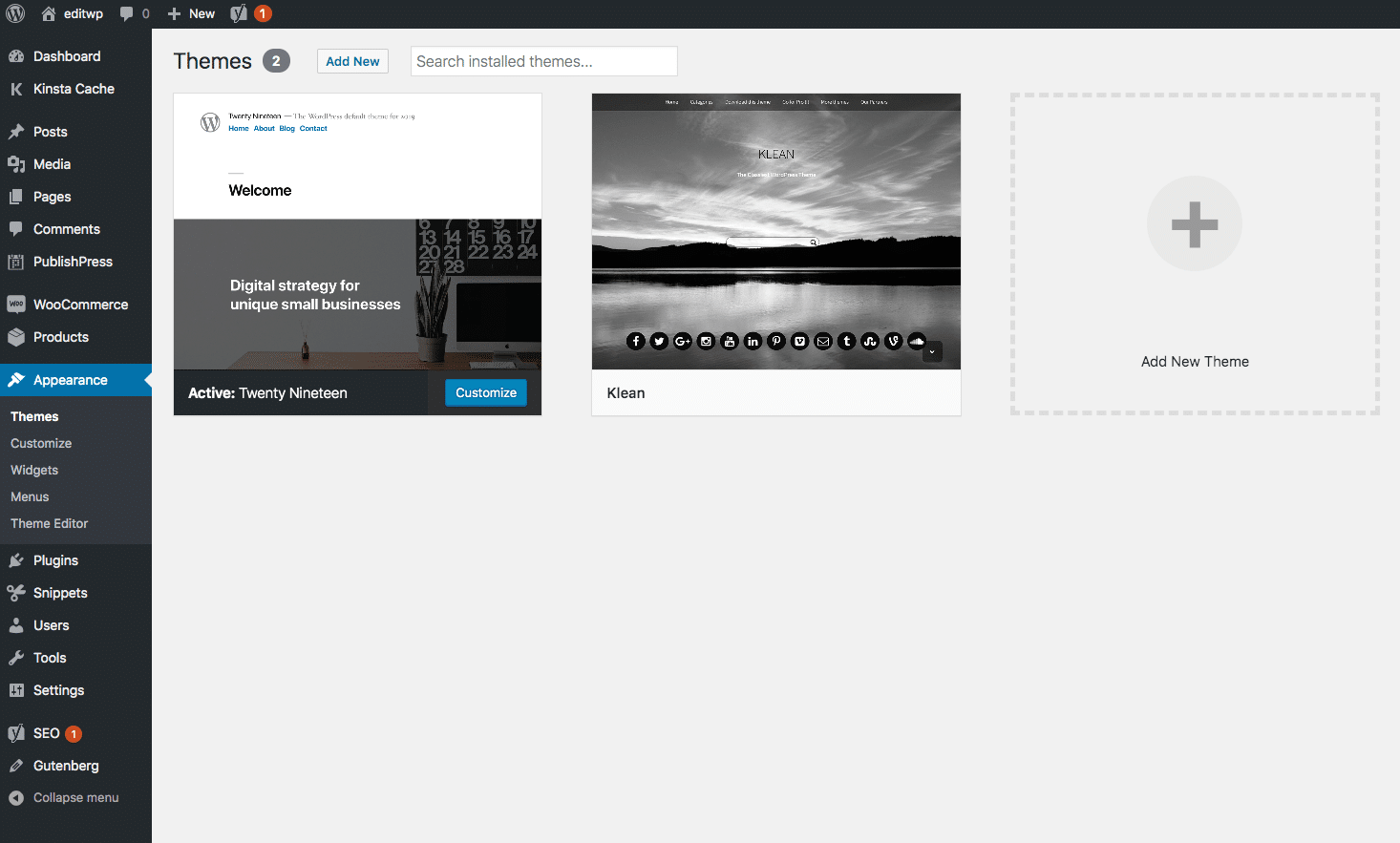Click the search installed themes field
The image size is (1400, 843).
[543, 60]
